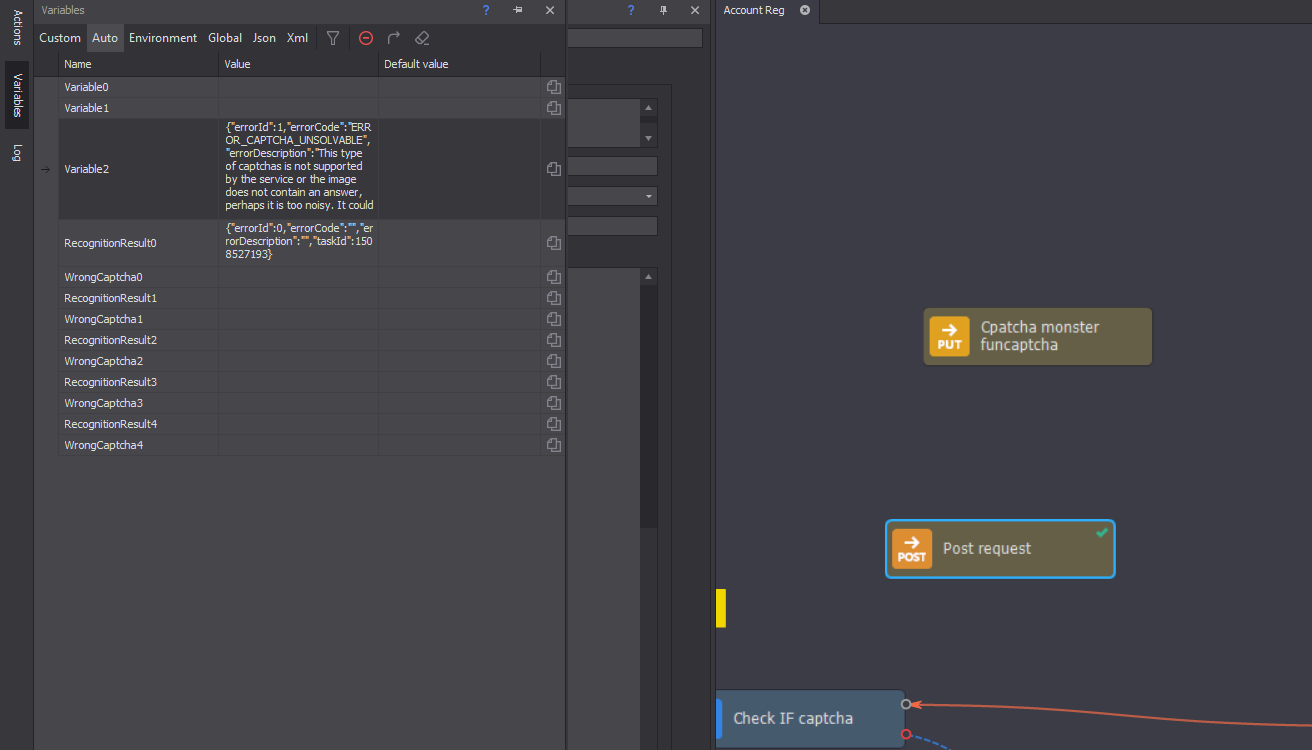
Task: Open the Log side panel tab
Action: (x=17, y=153)
